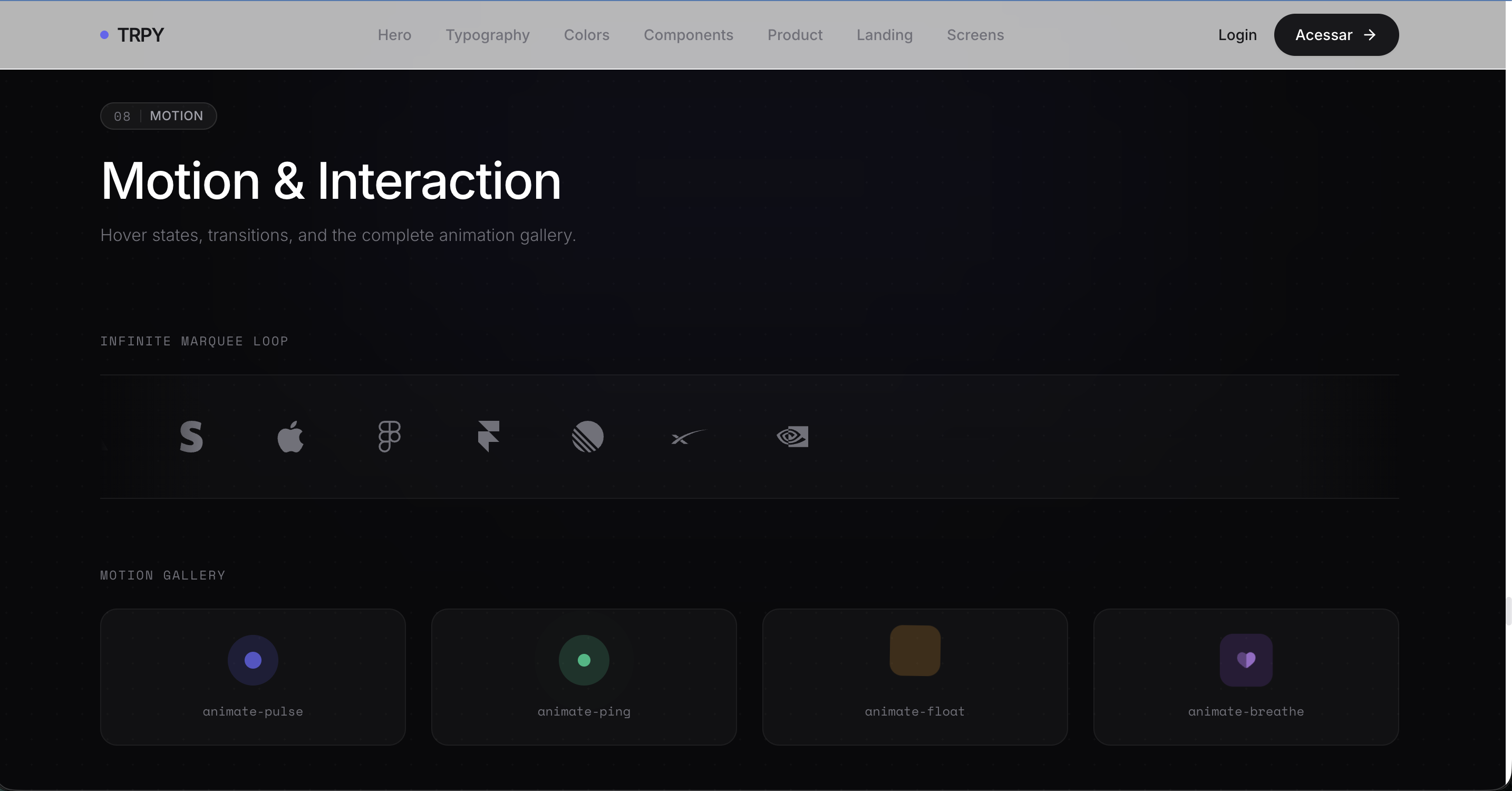1512x791 pixels.
Task: Click the purple heart breathe icon
Action: pyautogui.click(x=1246, y=660)
